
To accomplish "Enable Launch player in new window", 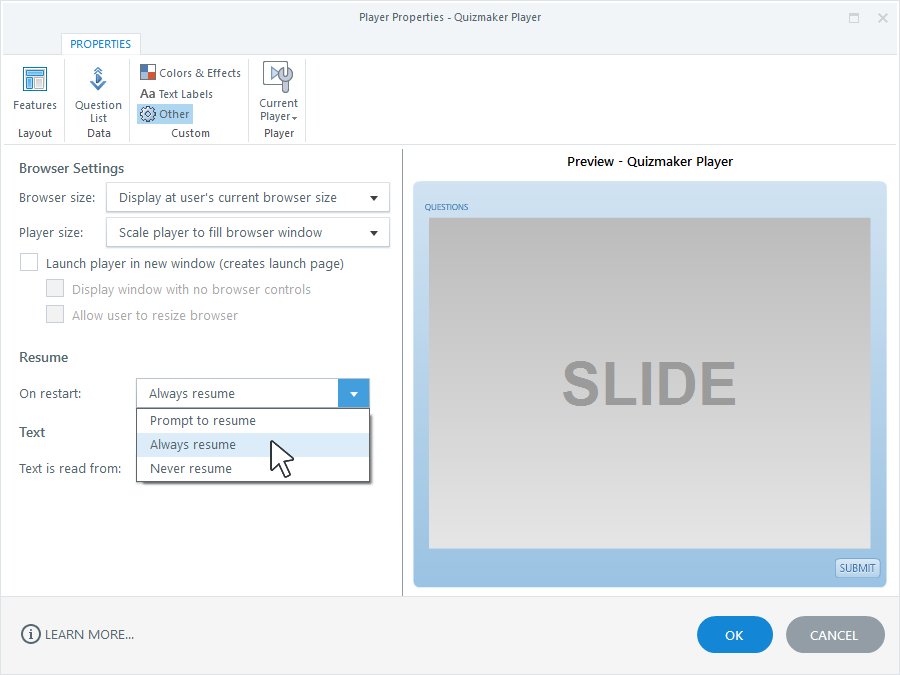I will [29, 263].
